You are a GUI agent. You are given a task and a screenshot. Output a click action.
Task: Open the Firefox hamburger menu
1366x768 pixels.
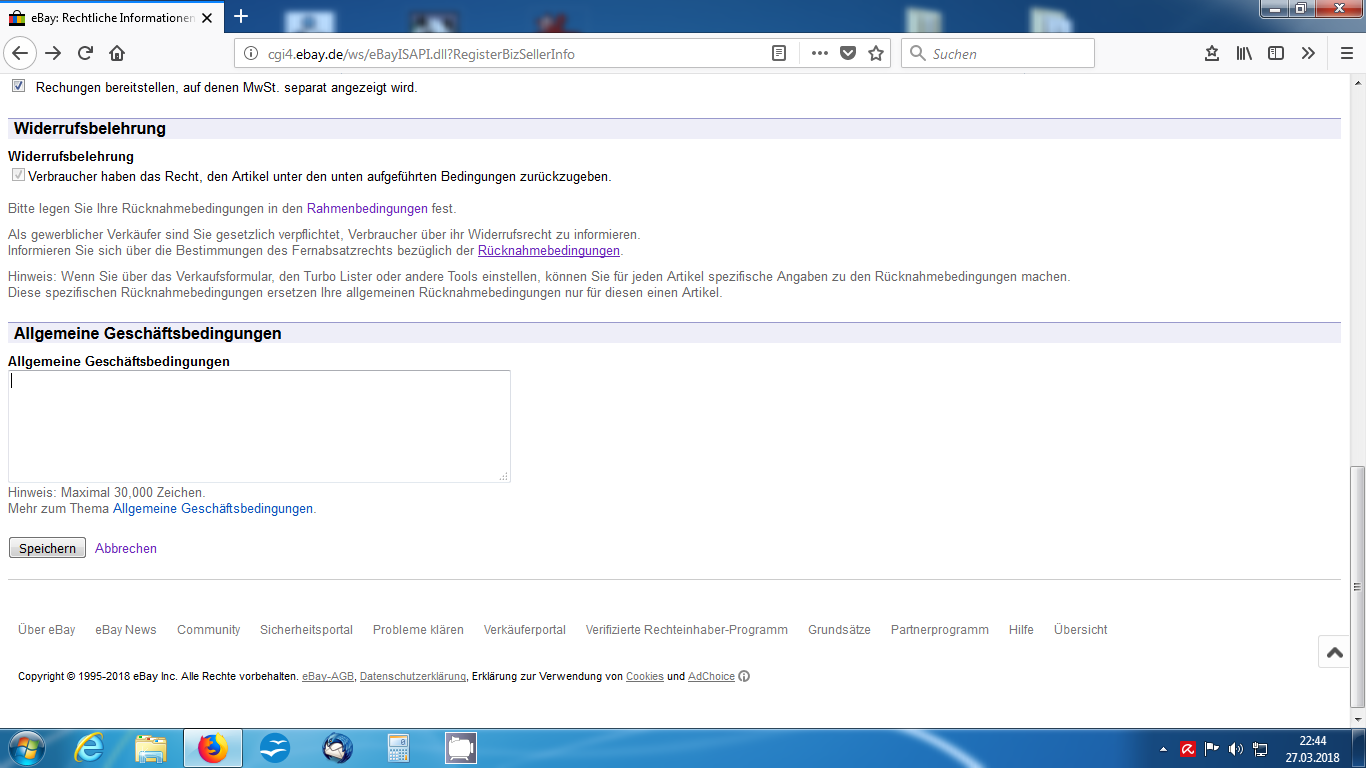pyautogui.click(x=1346, y=54)
